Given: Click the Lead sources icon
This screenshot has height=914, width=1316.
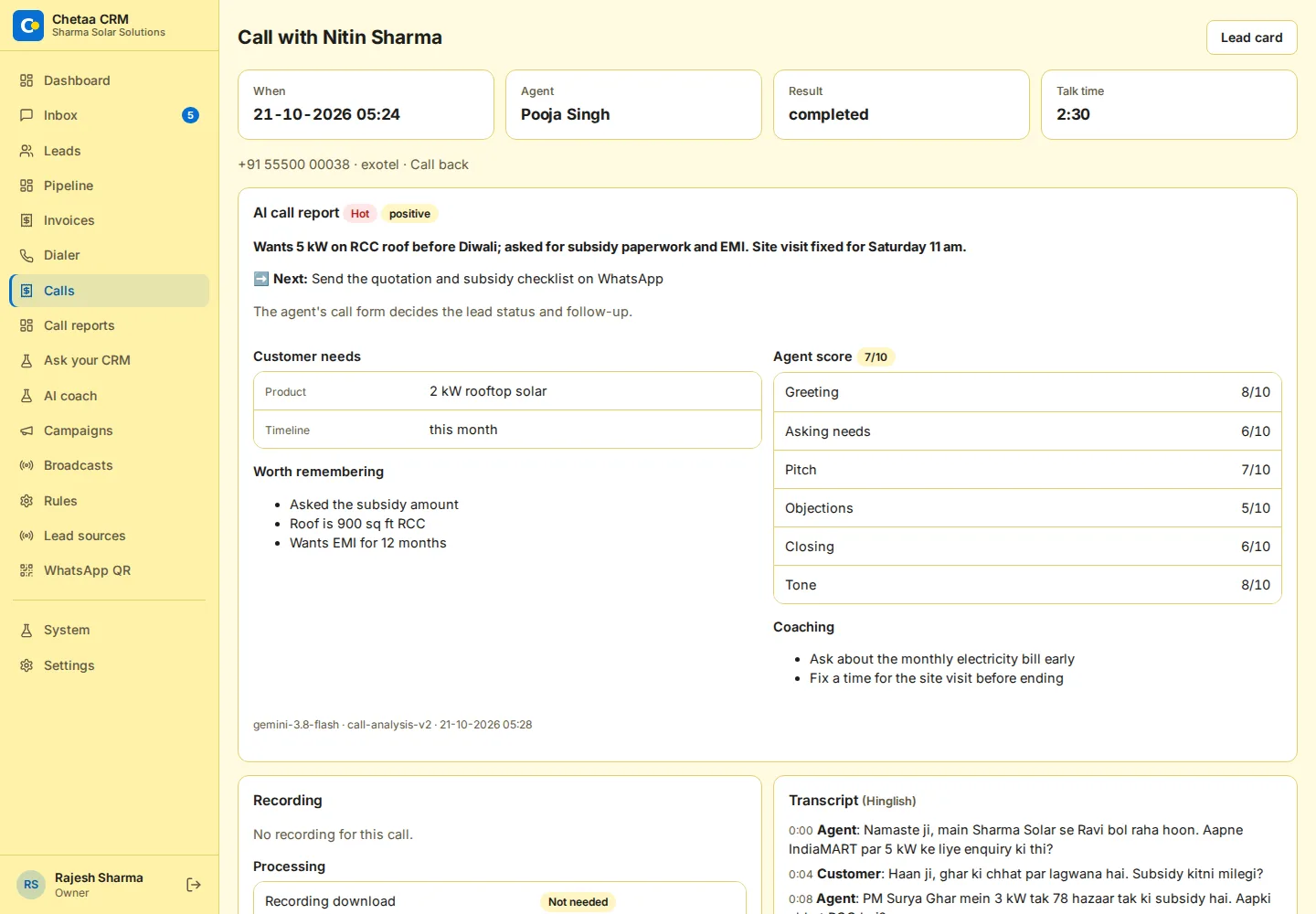Looking at the screenshot, I should click(27, 536).
